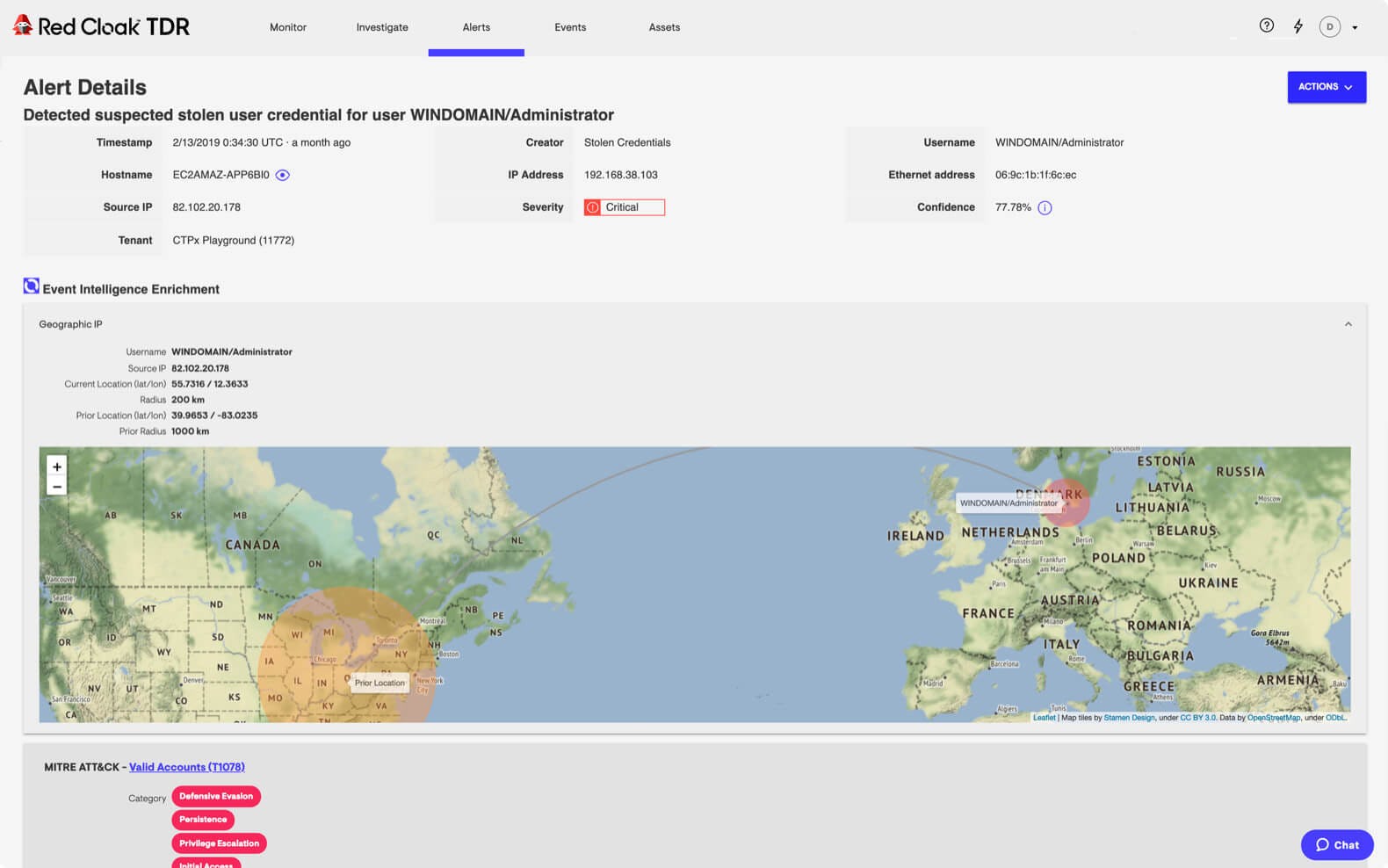1388x868 pixels.
Task: Click the Prior Radius value 1000 km
Action: click(x=191, y=431)
